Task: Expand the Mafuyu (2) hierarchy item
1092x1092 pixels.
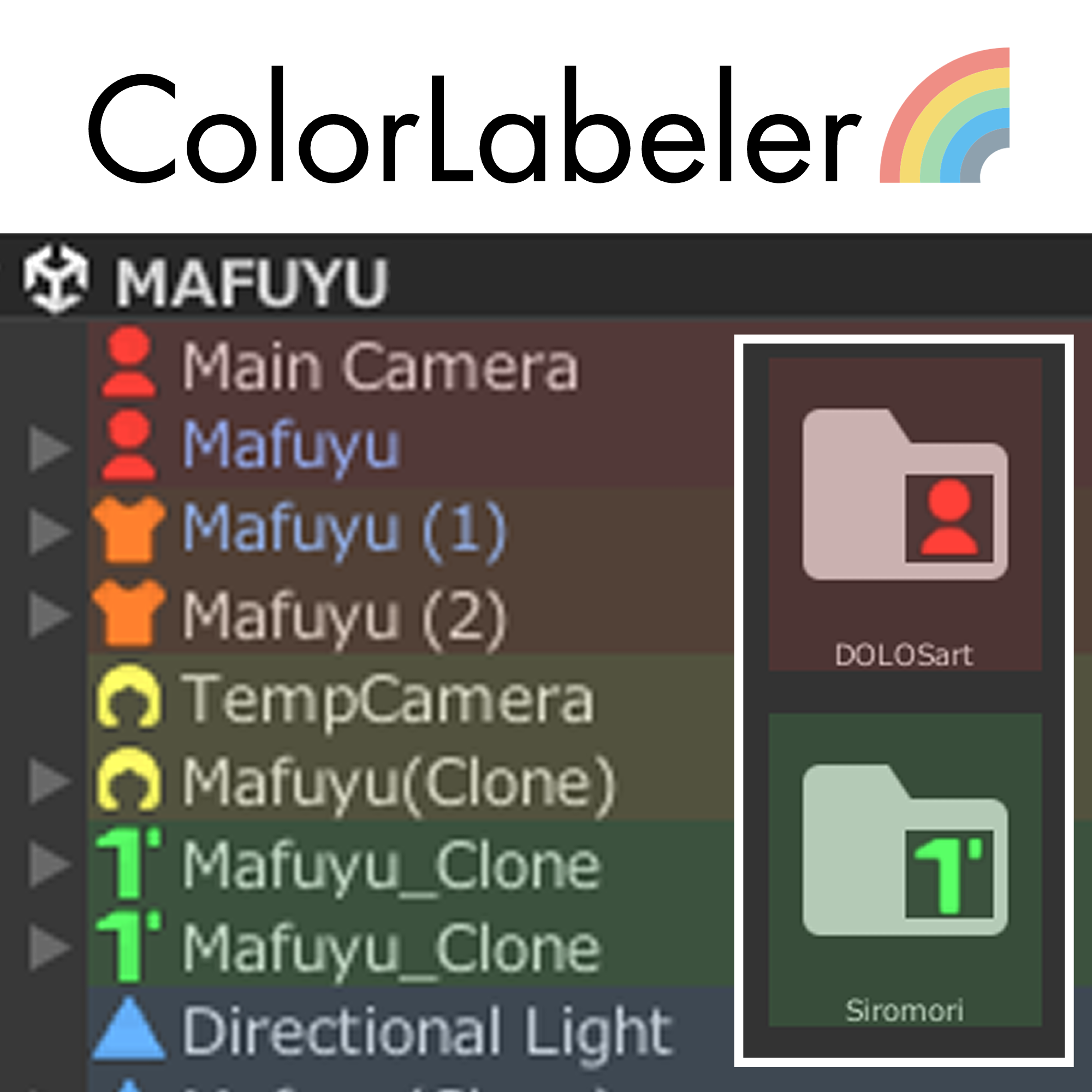Action: (50, 615)
